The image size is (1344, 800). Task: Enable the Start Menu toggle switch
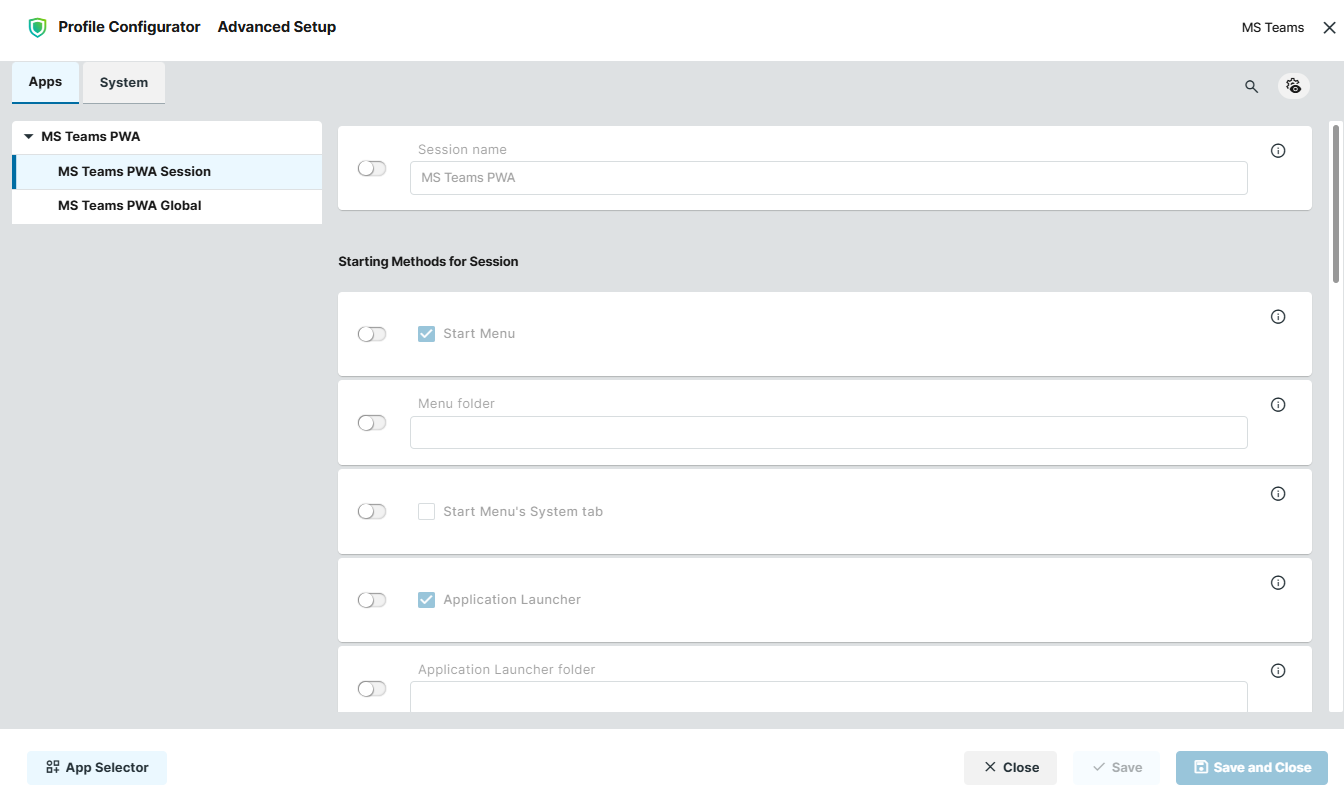click(372, 334)
